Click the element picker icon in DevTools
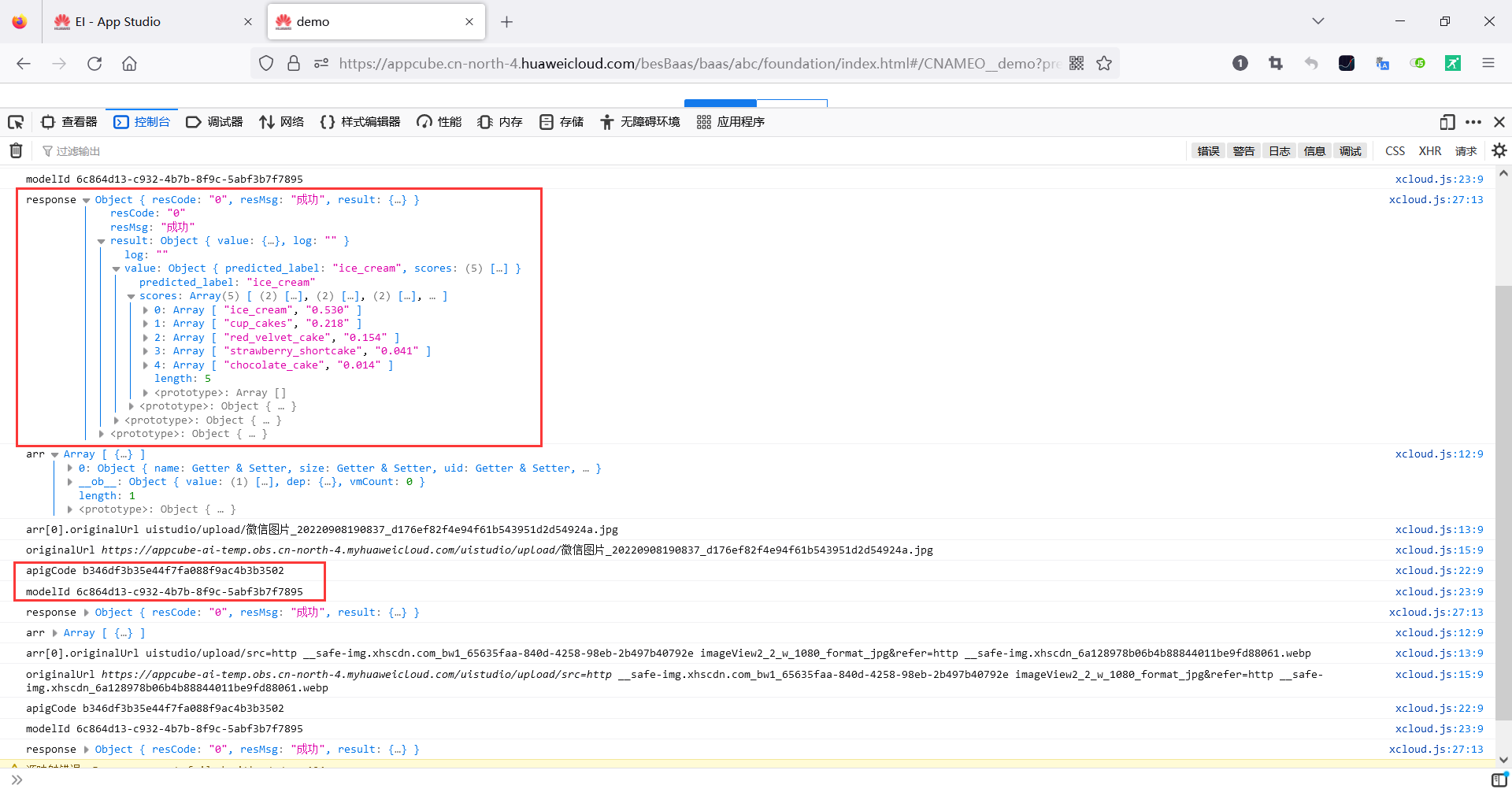This screenshot has width=1512, height=811. coord(16,122)
